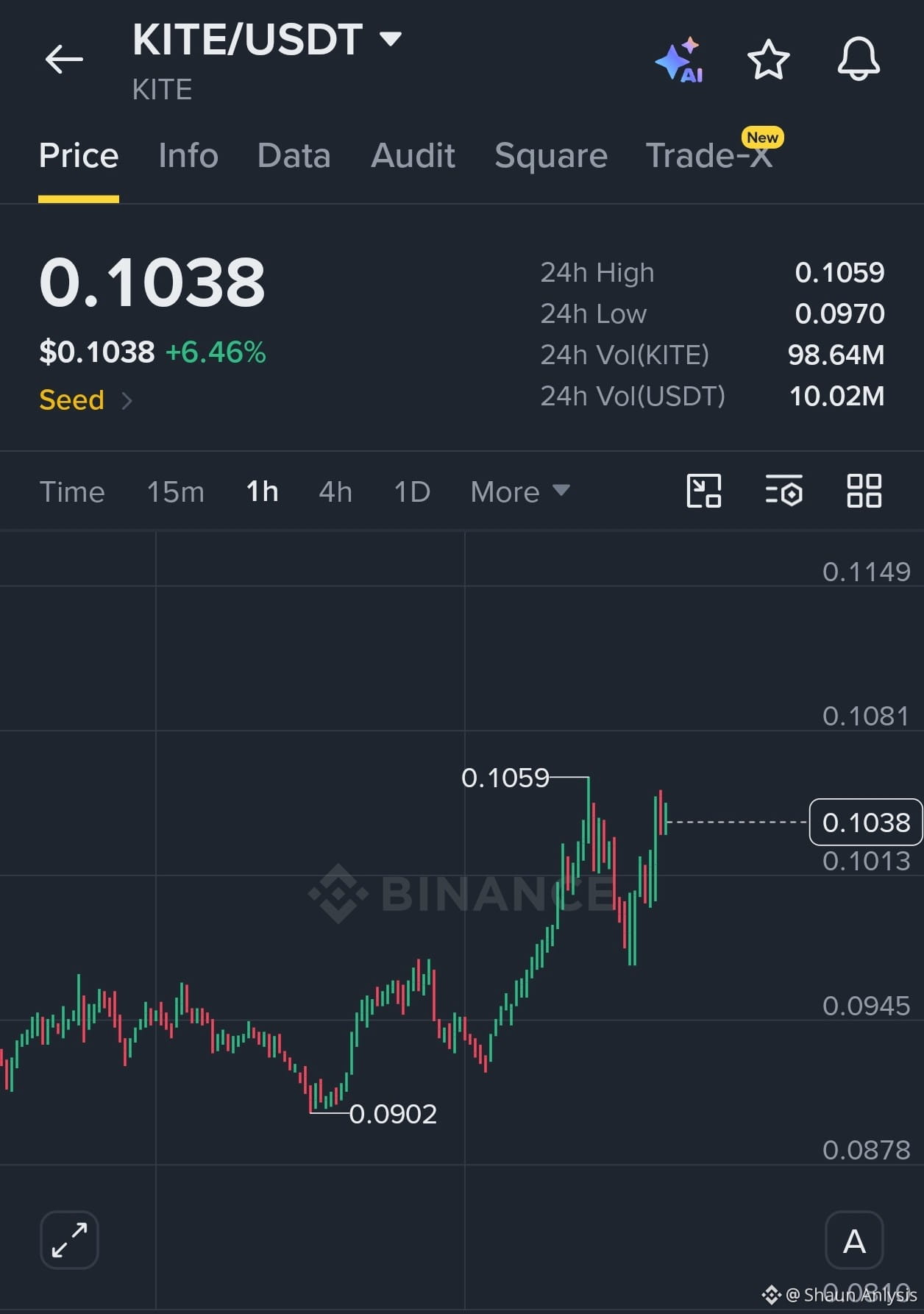Tap the back arrow
Screen dimensions: 924x1314
(x=64, y=60)
